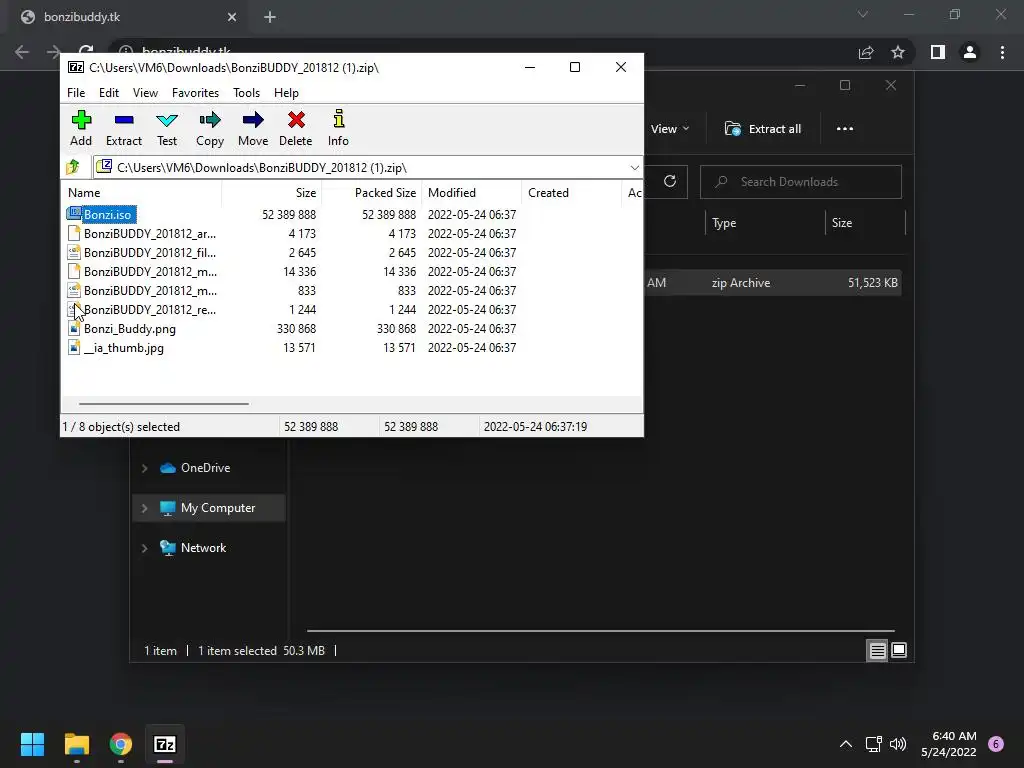1024x768 pixels.
Task: Open the Edit menu in 7-Zip
Action: pos(108,93)
